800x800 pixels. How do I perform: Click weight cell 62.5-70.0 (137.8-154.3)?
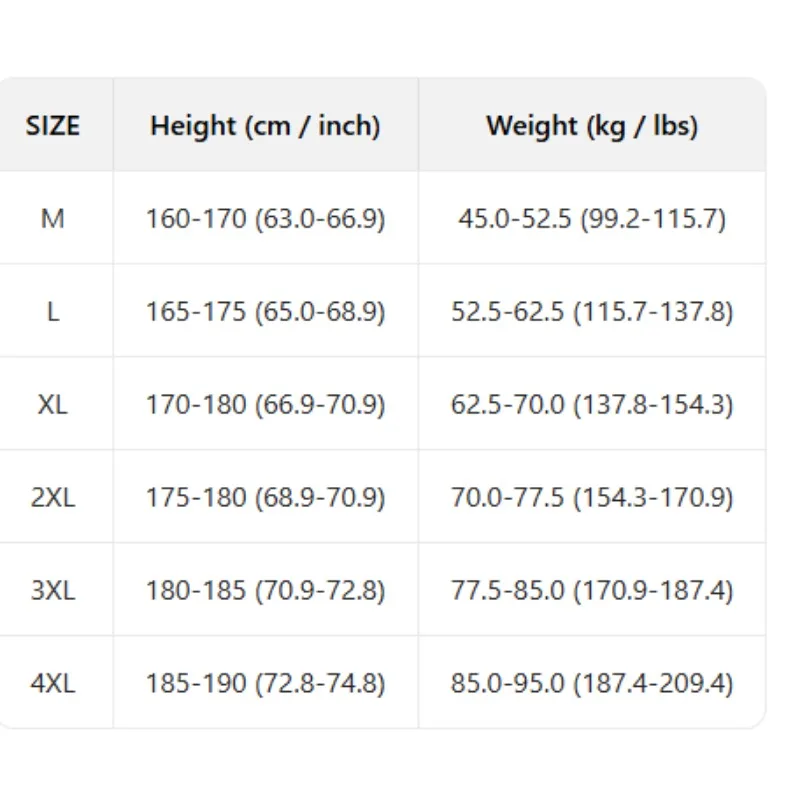[x=592, y=404]
